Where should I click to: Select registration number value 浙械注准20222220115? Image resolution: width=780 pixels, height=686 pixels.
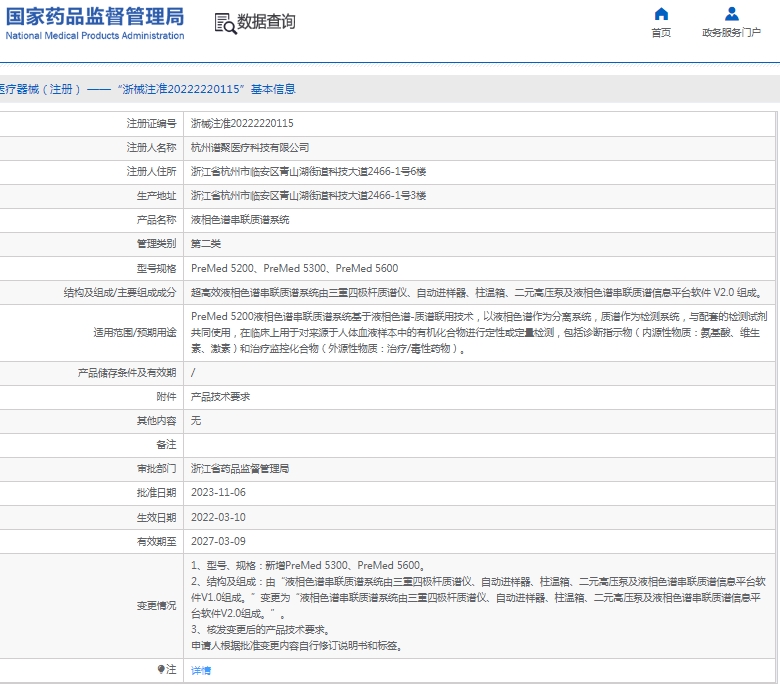click(242, 123)
